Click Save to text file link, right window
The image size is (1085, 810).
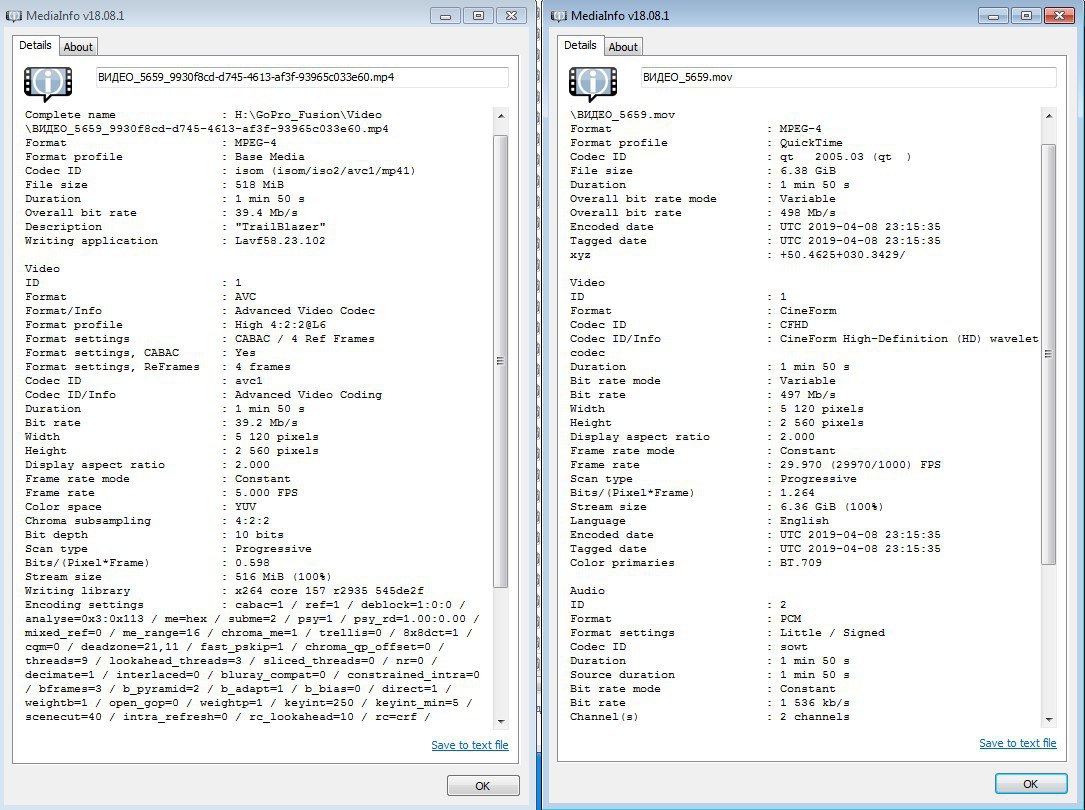point(1018,743)
